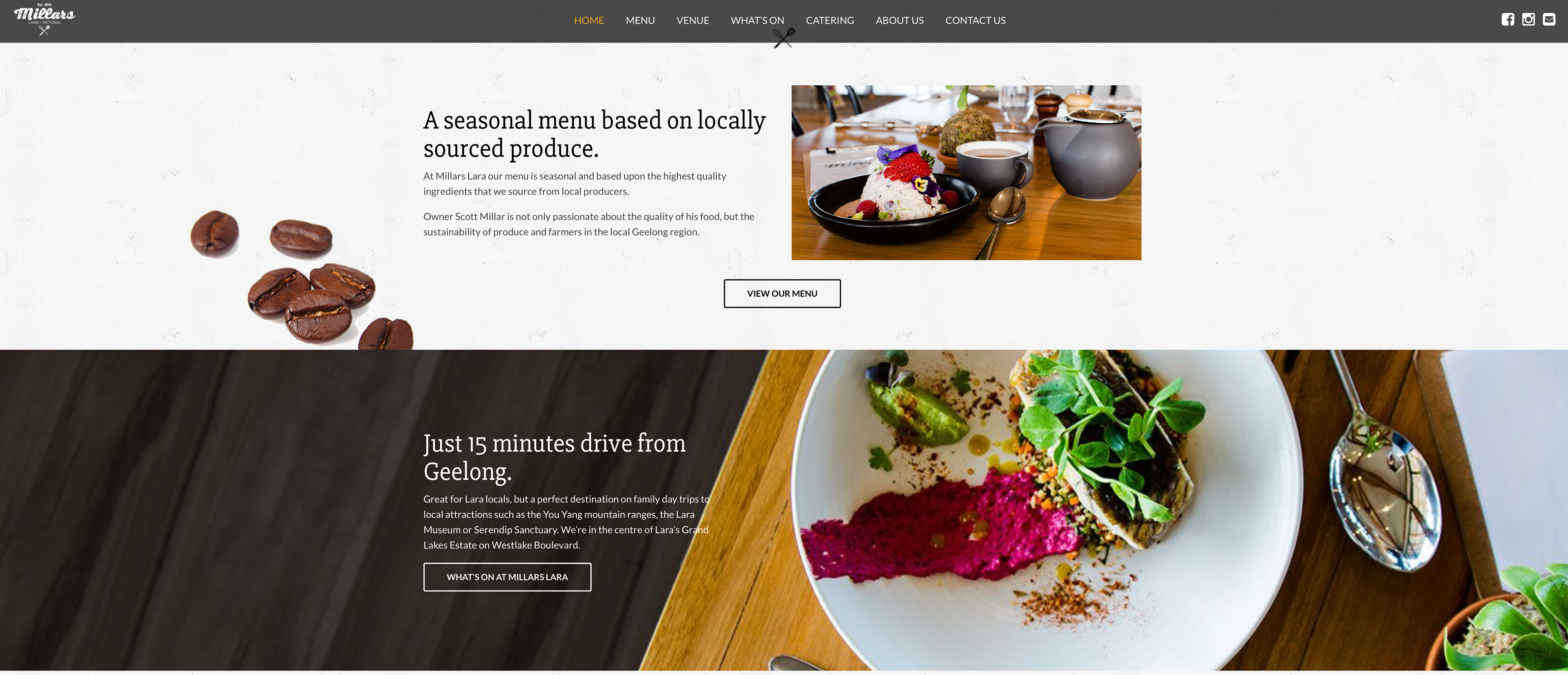1568x675 pixels.
Task: Open the WHAT'S ON page
Action: click(757, 21)
